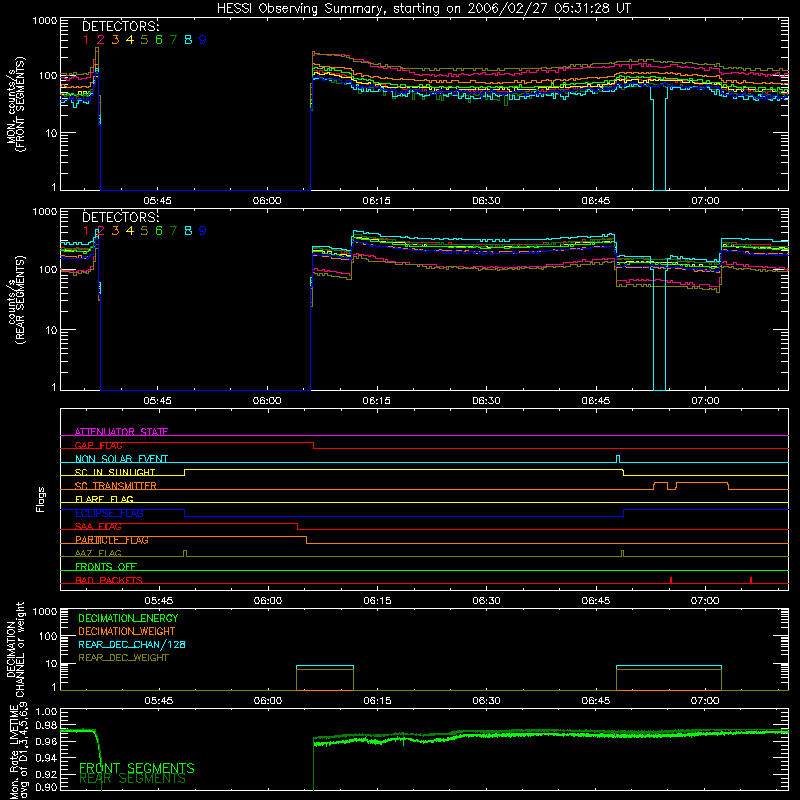The image size is (800, 800).
Task: Click the front segments counts/s axis title
Action: point(15,104)
